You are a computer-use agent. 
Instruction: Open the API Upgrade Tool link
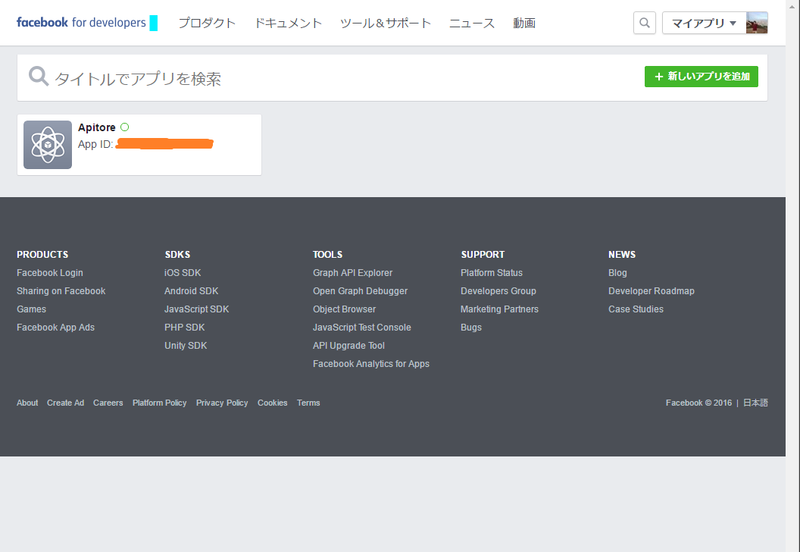point(348,345)
